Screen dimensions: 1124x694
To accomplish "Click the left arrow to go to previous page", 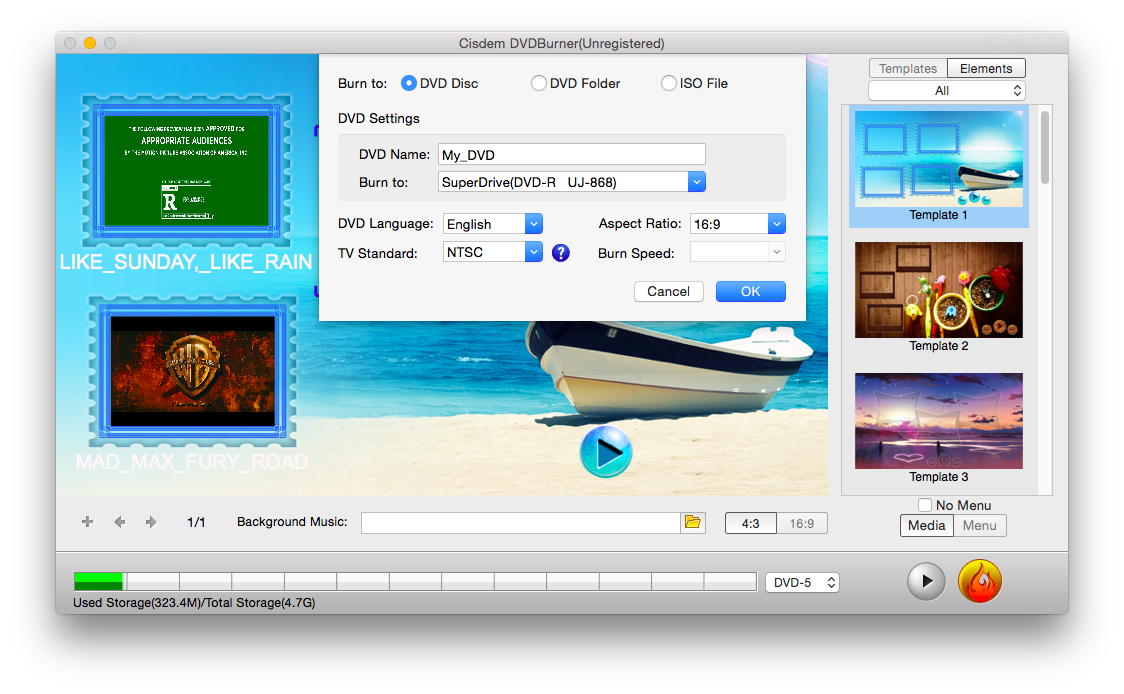I will point(119,521).
